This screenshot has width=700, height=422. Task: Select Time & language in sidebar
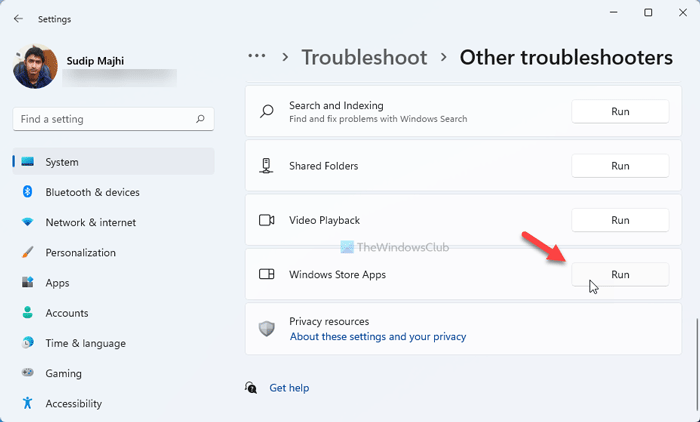tap(85, 343)
